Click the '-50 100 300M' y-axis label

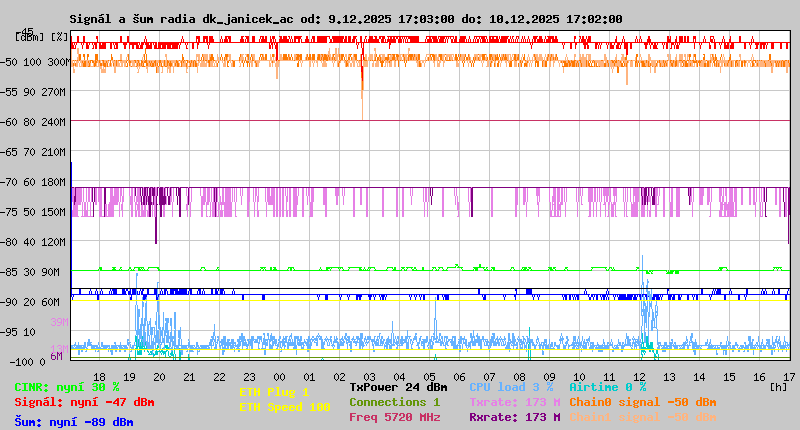(34, 62)
